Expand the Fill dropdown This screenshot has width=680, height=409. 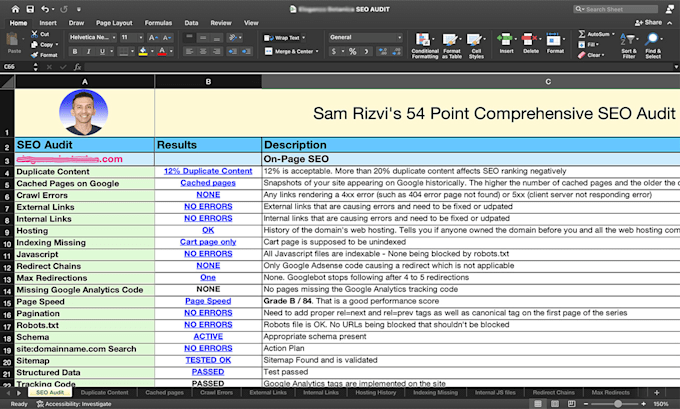(x=597, y=44)
